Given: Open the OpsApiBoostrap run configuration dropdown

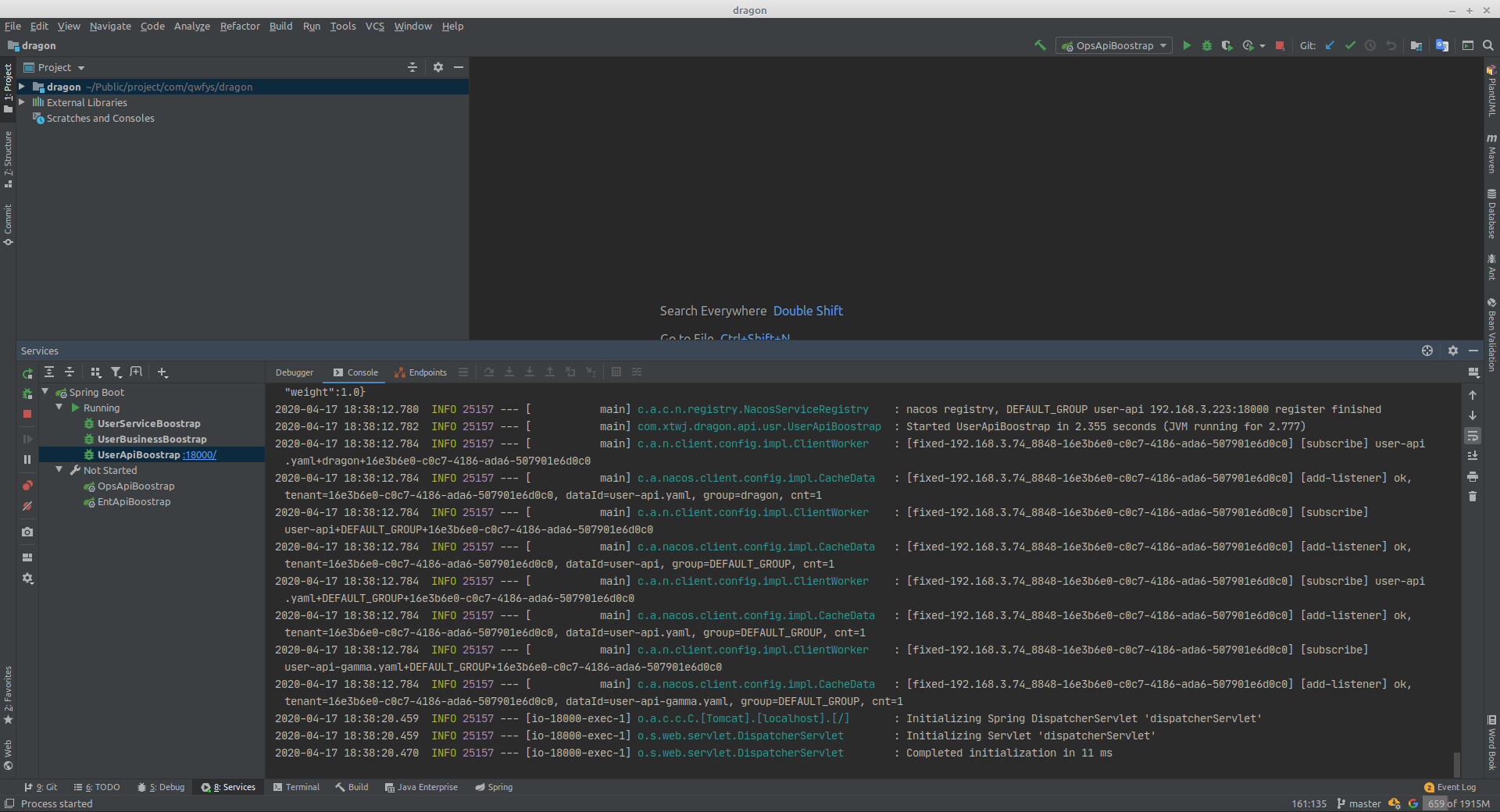Looking at the screenshot, I should pos(1114,45).
